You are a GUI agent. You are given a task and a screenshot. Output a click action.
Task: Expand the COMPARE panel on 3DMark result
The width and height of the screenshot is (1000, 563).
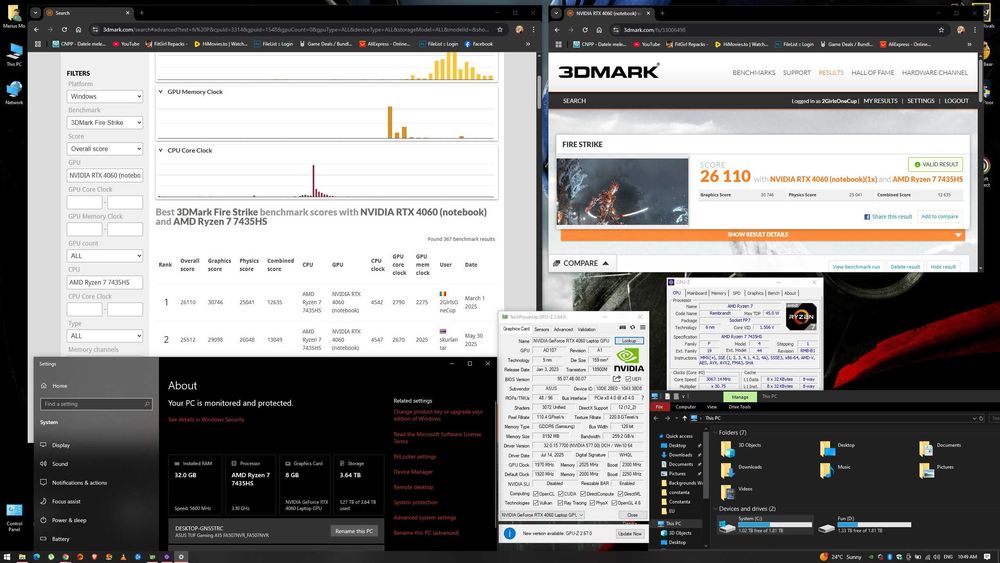click(x=581, y=263)
